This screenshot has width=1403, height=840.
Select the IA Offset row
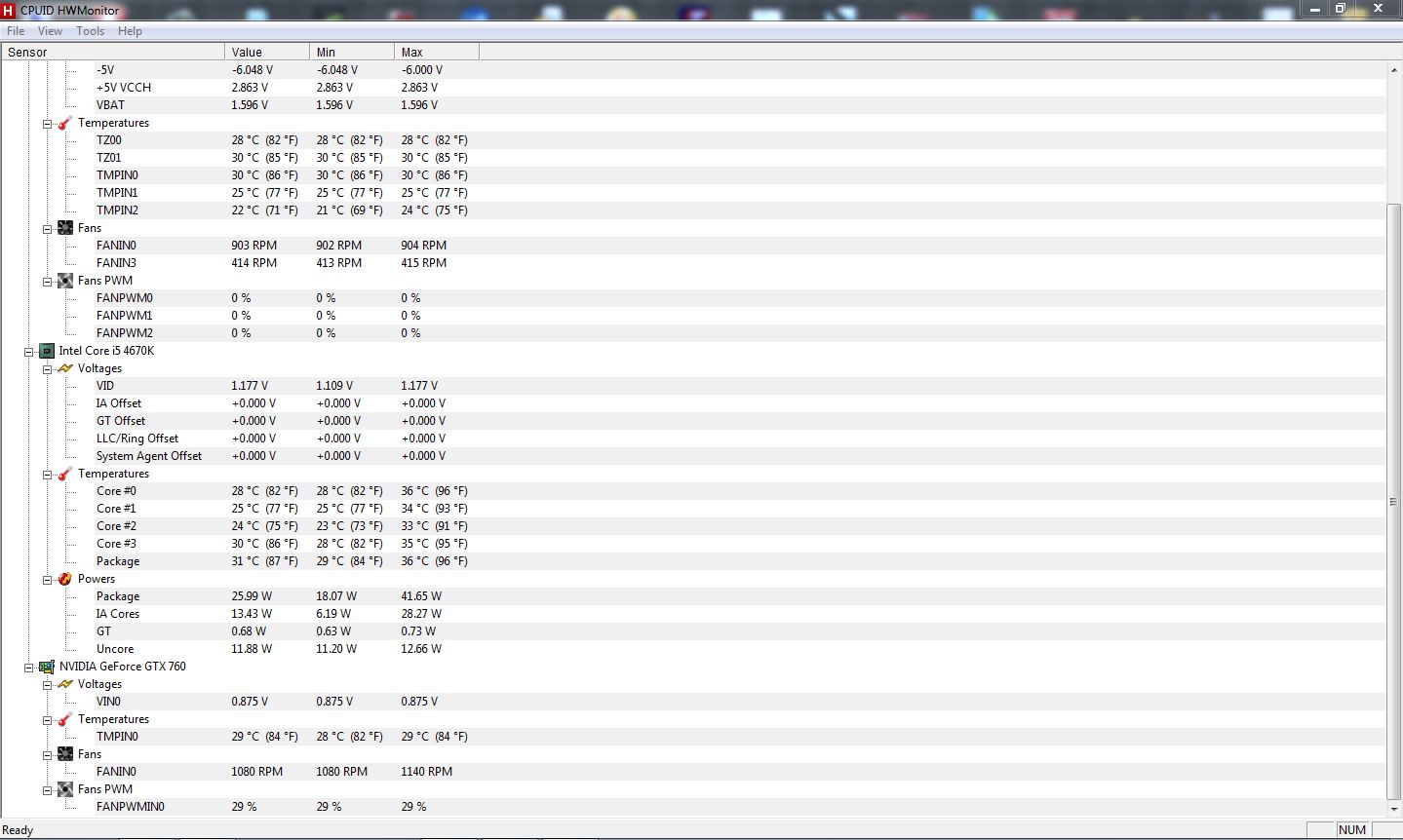tap(693, 403)
